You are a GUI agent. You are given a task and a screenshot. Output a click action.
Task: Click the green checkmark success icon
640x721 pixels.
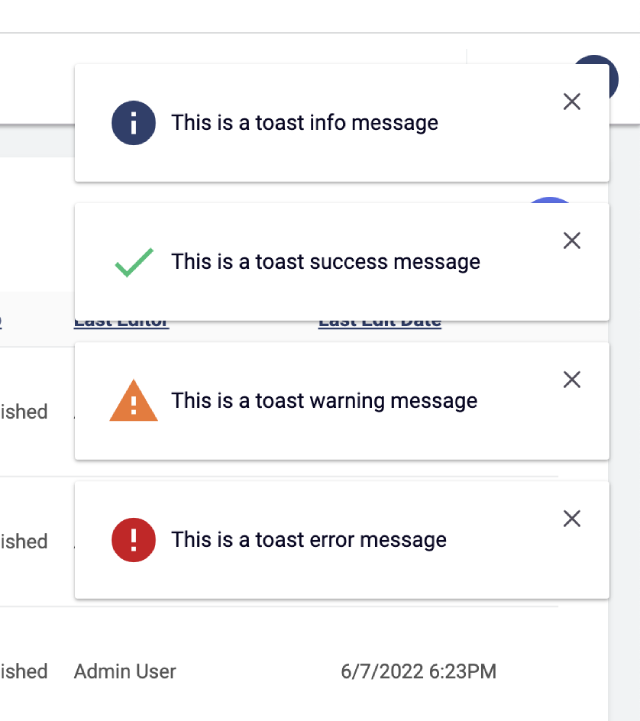click(x=133, y=262)
